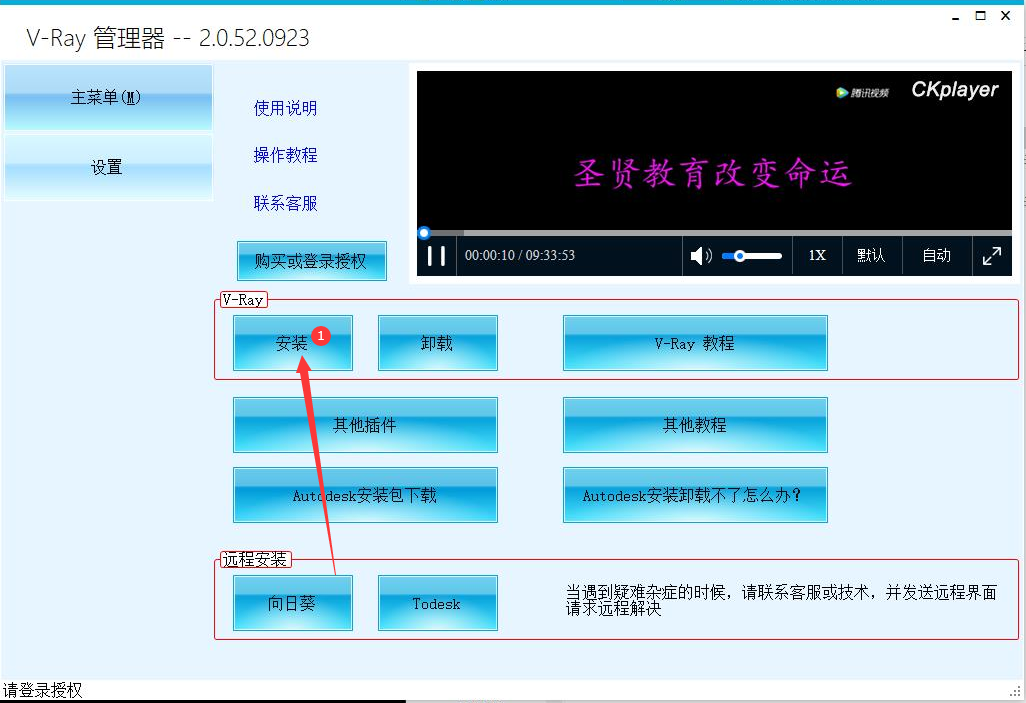
Task: Maximize the V-Ray 管理器 window
Action: (x=981, y=16)
